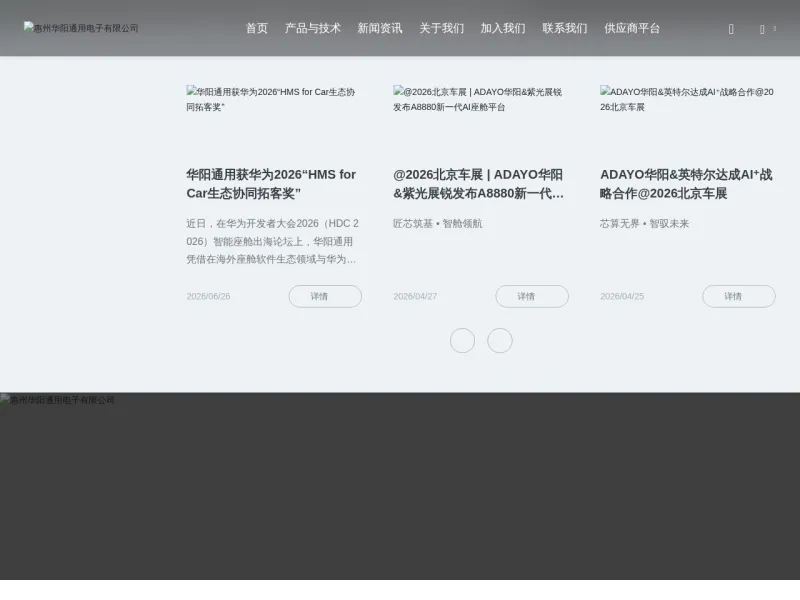Open headline @2026北京车展 ADAYO华阳&紫光展锐
Viewport: 800px width, 600px height.
479,184
